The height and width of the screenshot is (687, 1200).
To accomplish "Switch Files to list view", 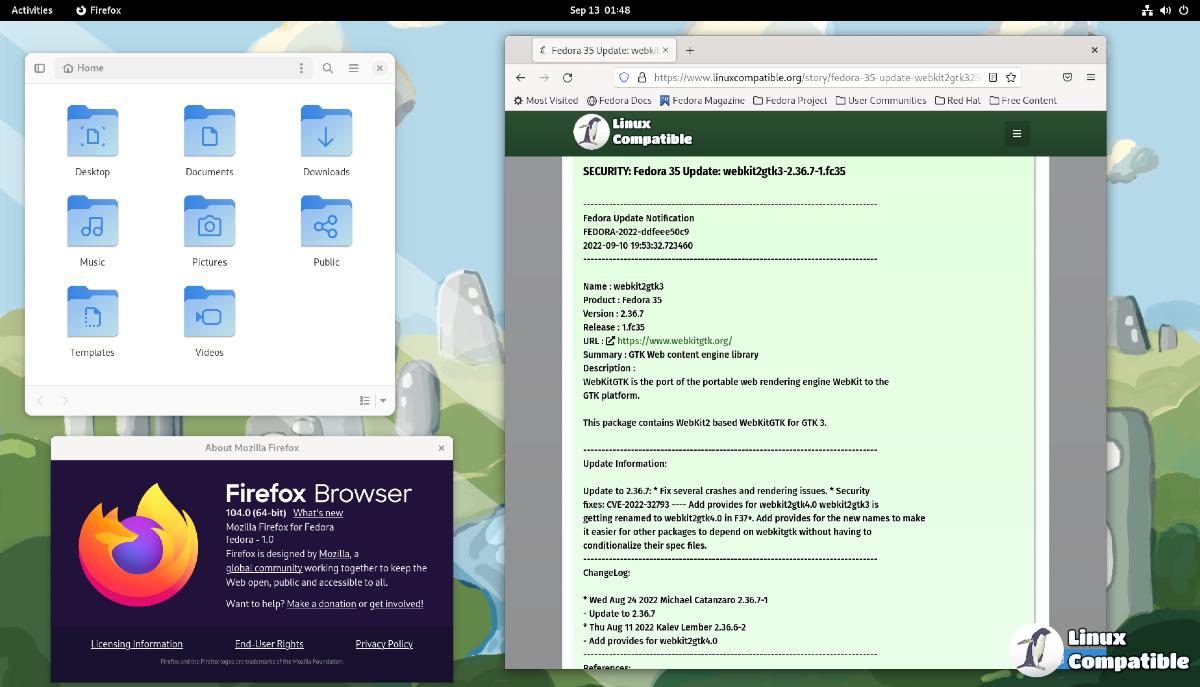I will tap(365, 400).
